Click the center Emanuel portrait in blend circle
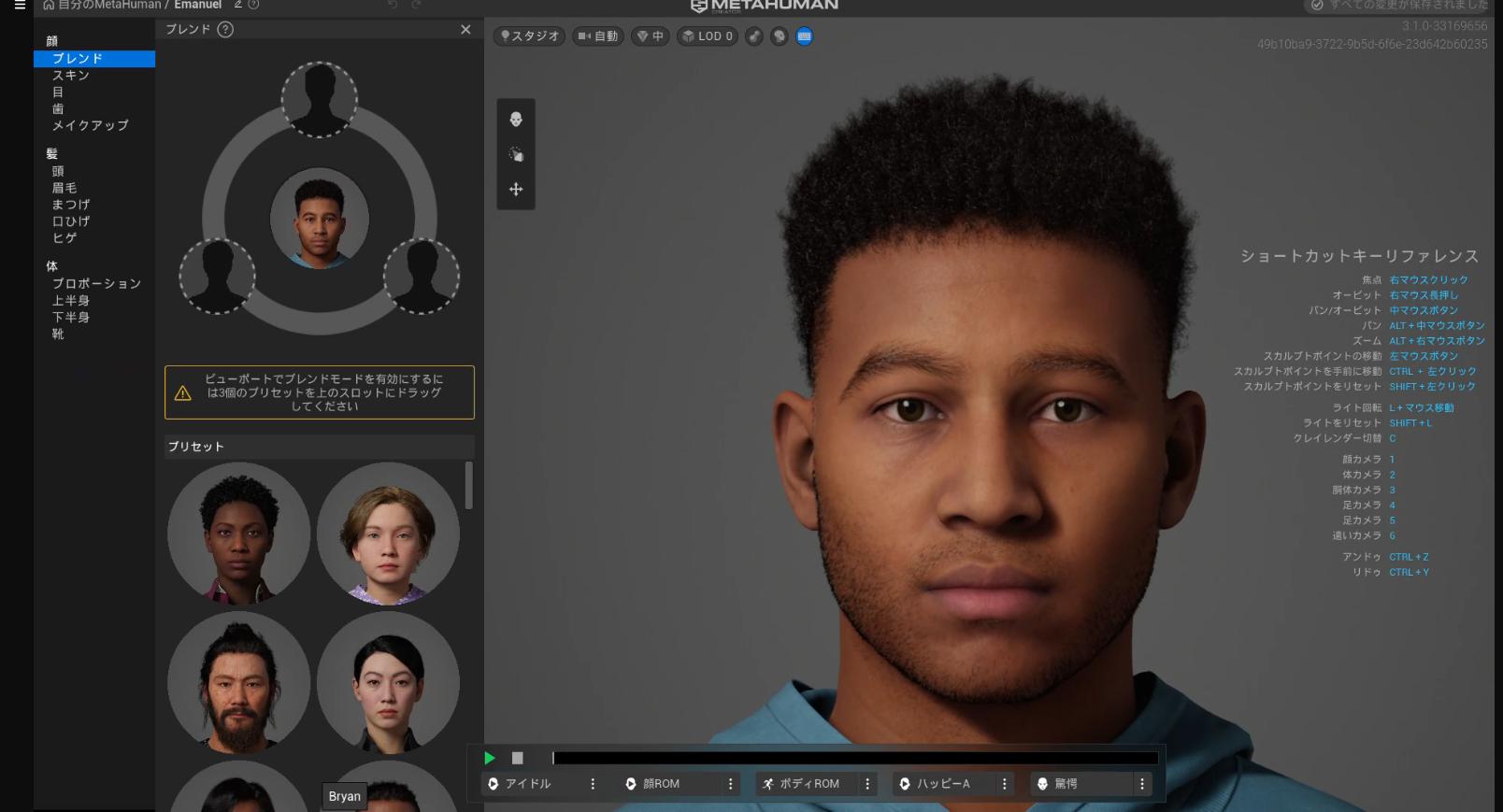The image size is (1503, 812). pyautogui.click(x=320, y=219)
